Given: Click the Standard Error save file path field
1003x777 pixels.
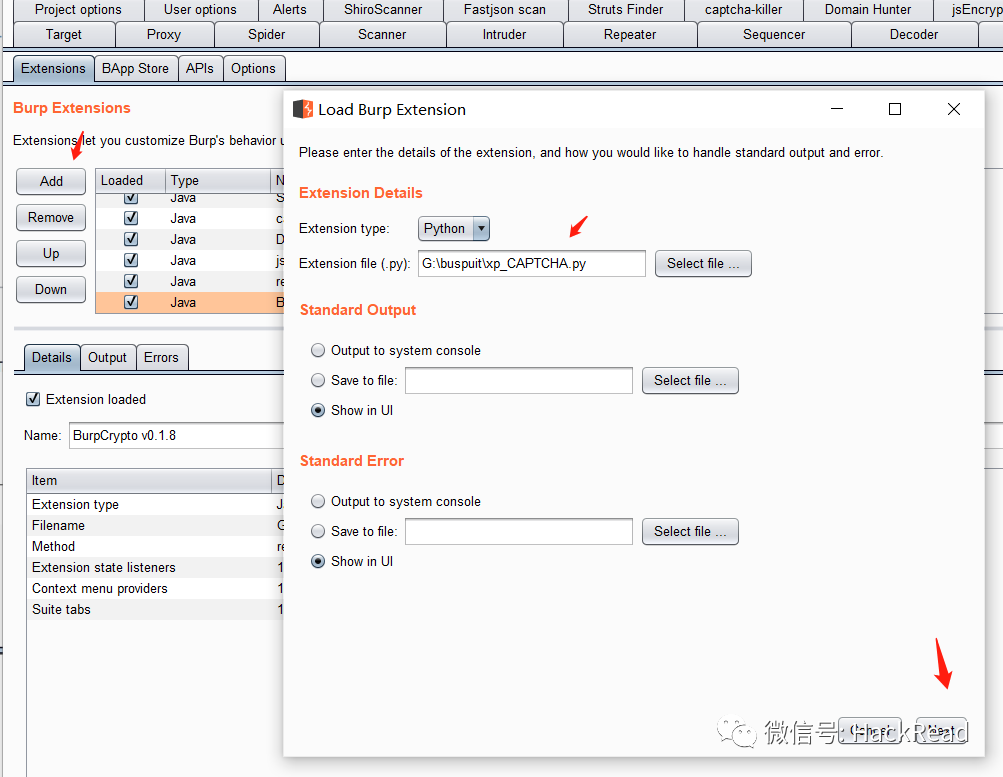Looking at the screenshot, I should pyautogui.click(x=519, y=531).
